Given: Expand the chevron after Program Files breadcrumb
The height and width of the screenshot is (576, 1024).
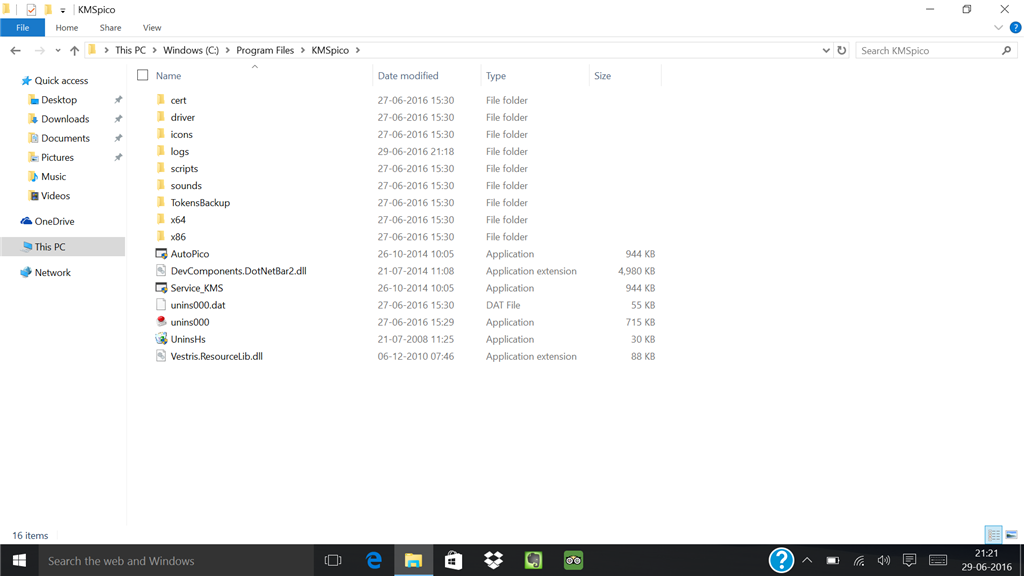Looking at the screenshot, I should click(x=303, y=50).
